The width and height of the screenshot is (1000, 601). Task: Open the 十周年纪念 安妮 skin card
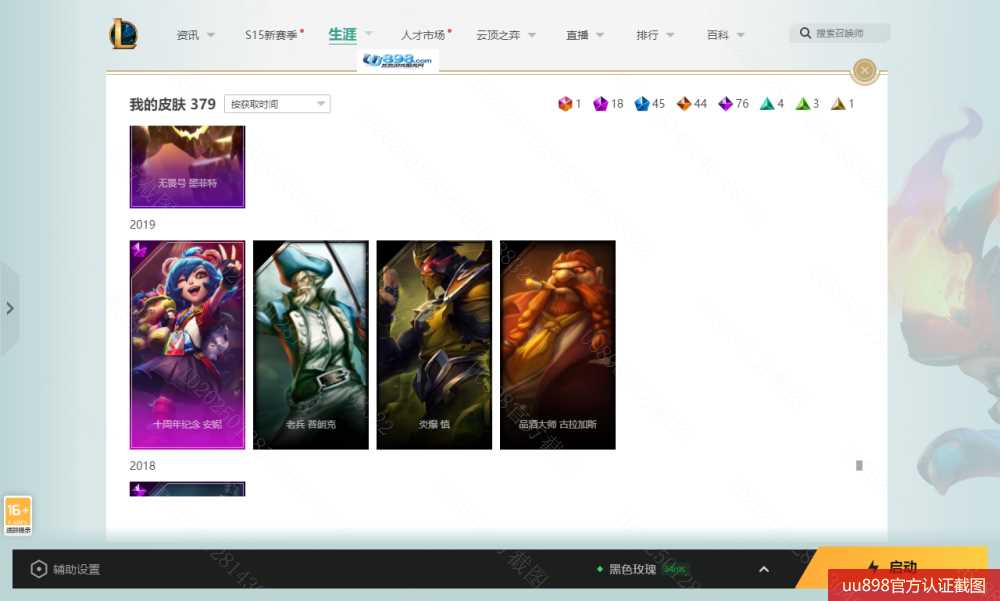pyautogui.click(x=188, y=345)
